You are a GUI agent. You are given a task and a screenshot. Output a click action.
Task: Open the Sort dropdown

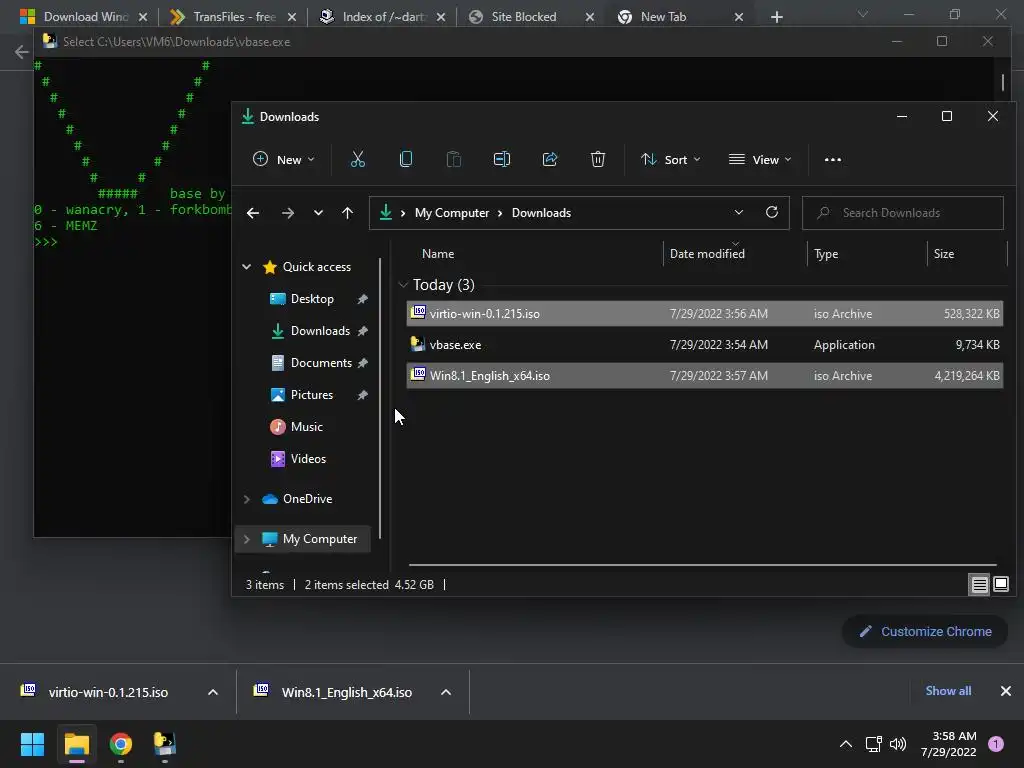(670, 159)
